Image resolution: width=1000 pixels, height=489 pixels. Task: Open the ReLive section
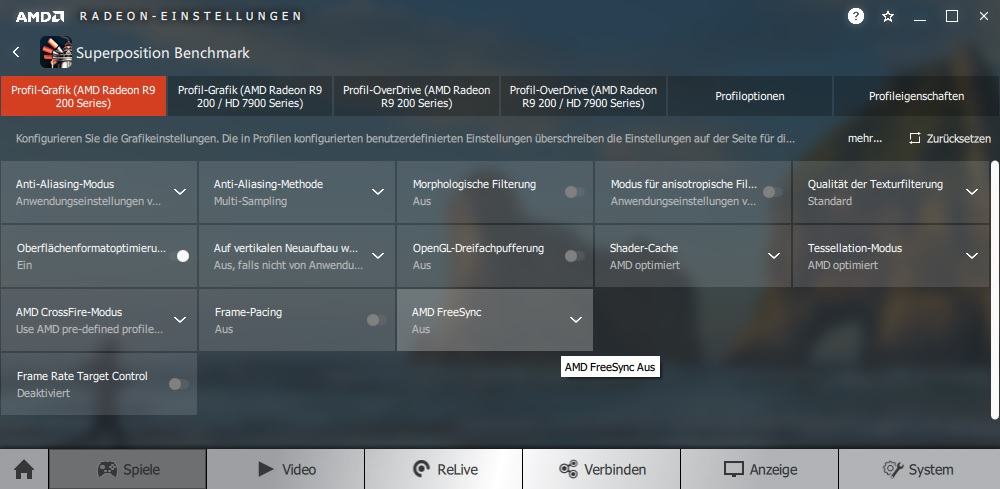(444, 470)
